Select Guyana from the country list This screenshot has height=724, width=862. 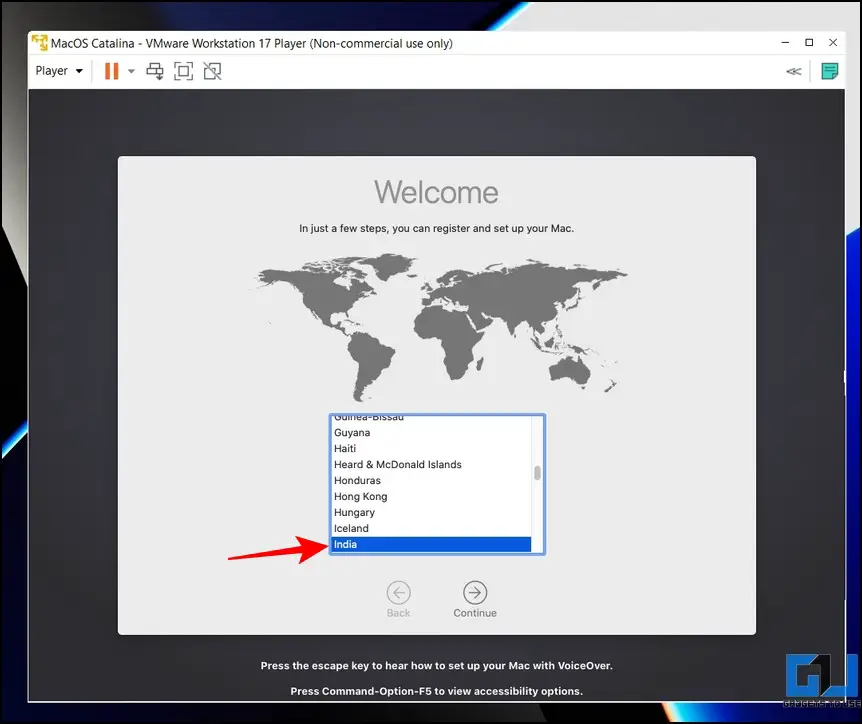(430, 432)
